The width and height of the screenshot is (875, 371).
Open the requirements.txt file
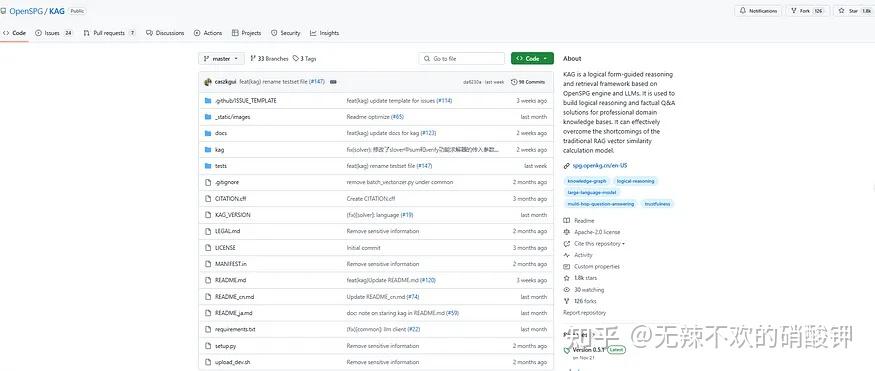coord(235,329)
